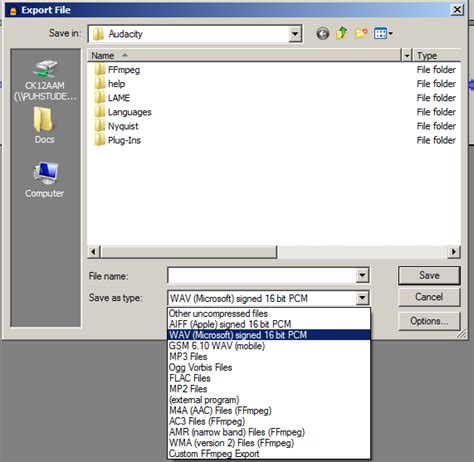Image resolution: width=474 pixels, height=462 pixels.
Task: Sort files by Type column header
Action: click(437, 55)
